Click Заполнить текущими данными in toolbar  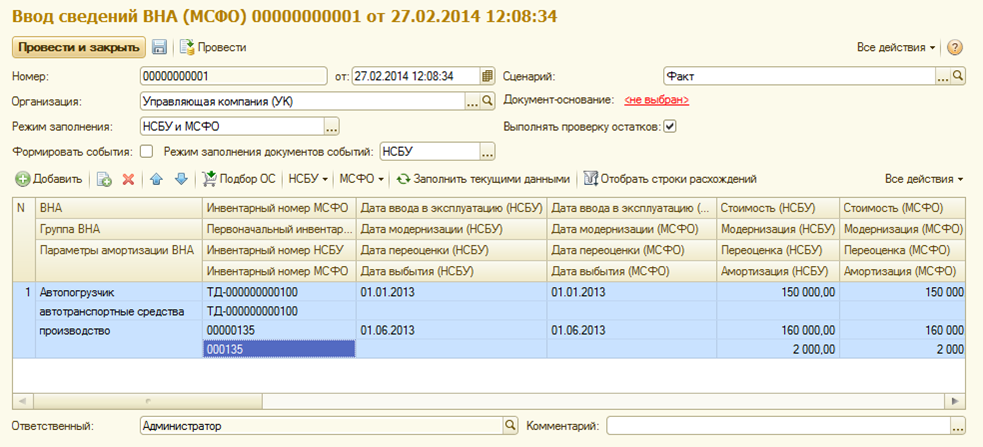pyautogui.click(x=483, y=179)
